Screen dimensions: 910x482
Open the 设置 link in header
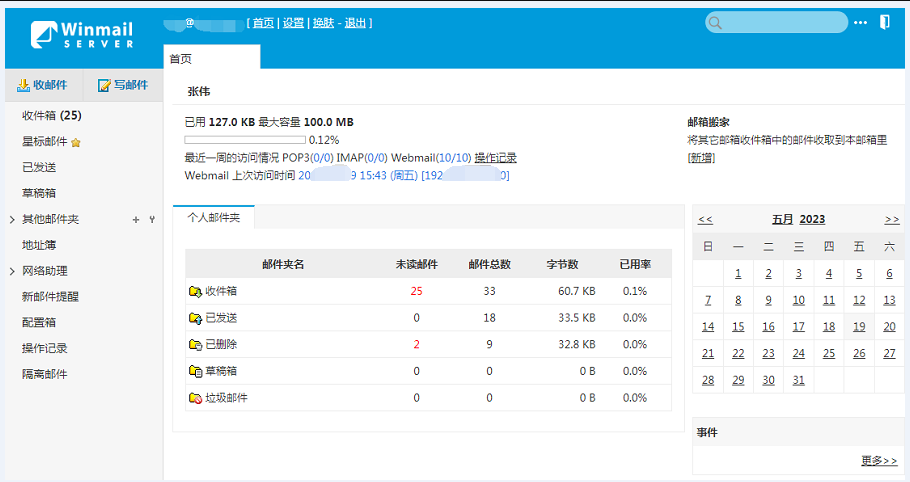coord(293,23)
